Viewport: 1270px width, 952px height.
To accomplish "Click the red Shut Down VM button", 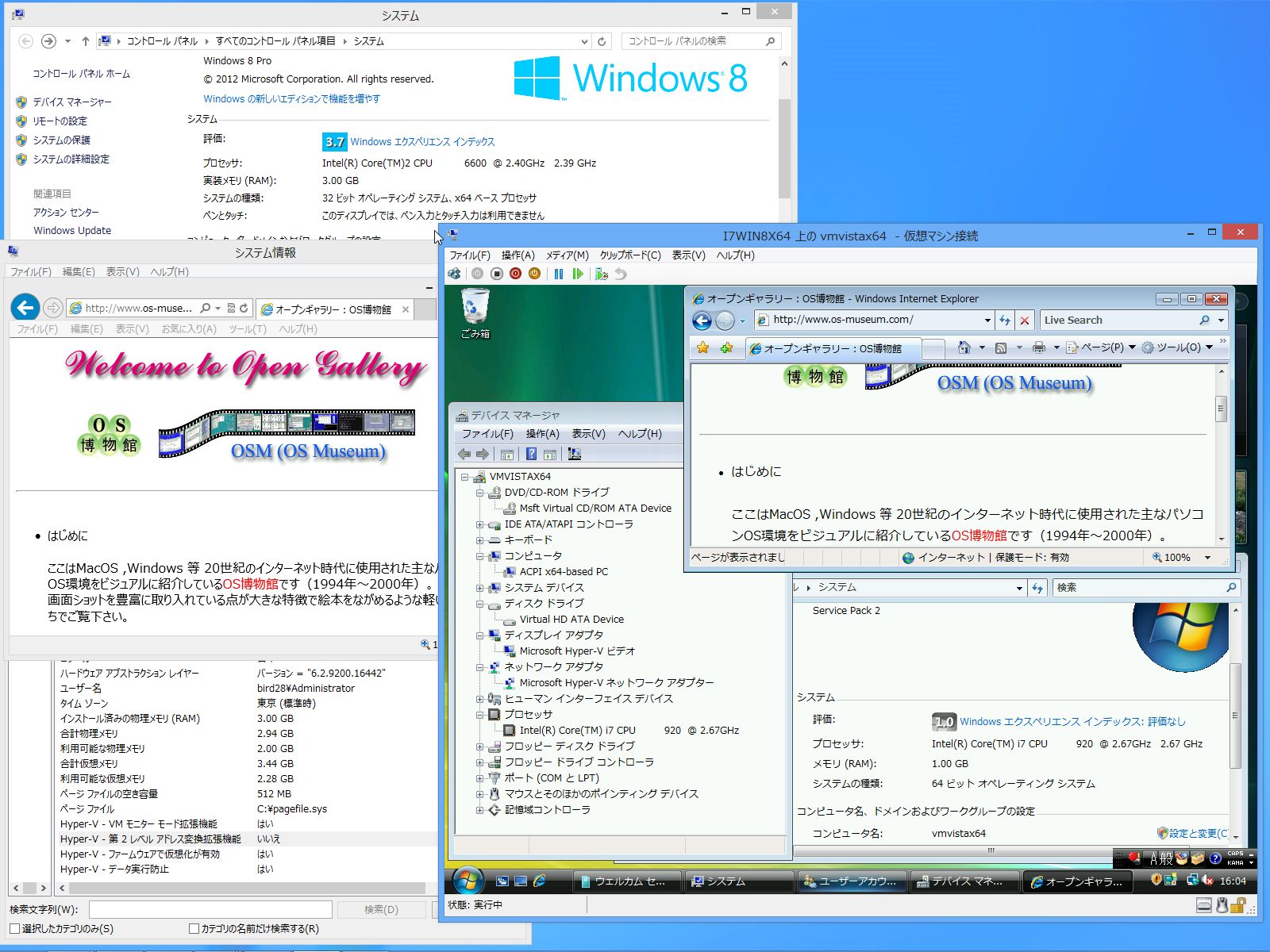I will coord(515,274).
